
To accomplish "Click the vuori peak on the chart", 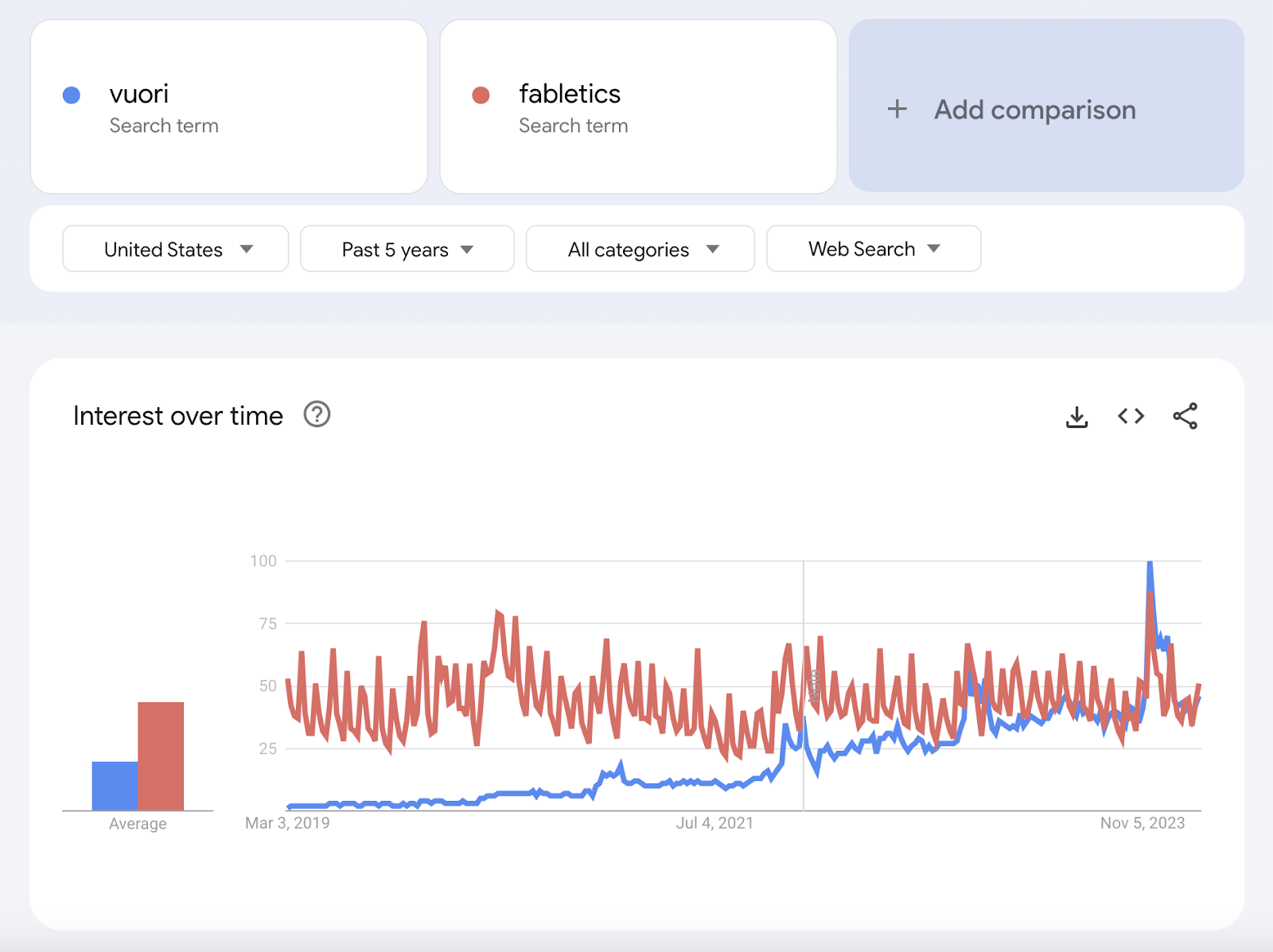I will click(1150, 564).
